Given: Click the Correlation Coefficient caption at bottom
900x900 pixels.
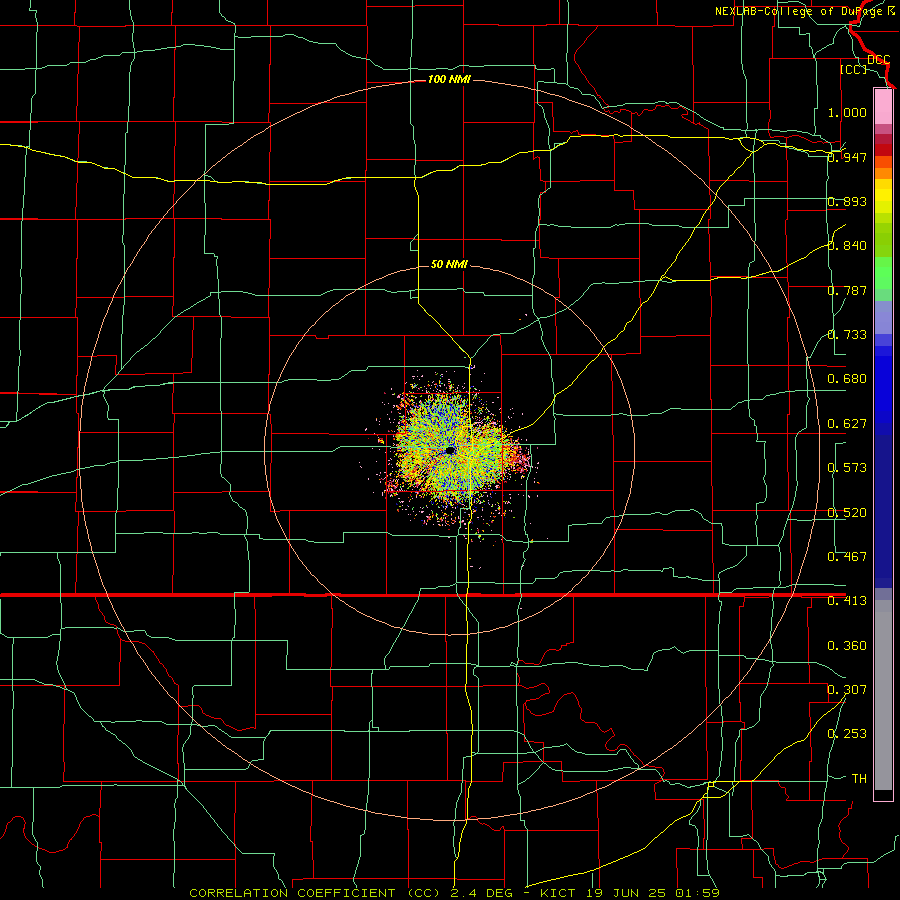Looking at the screenshot, I should coord(455,893).
